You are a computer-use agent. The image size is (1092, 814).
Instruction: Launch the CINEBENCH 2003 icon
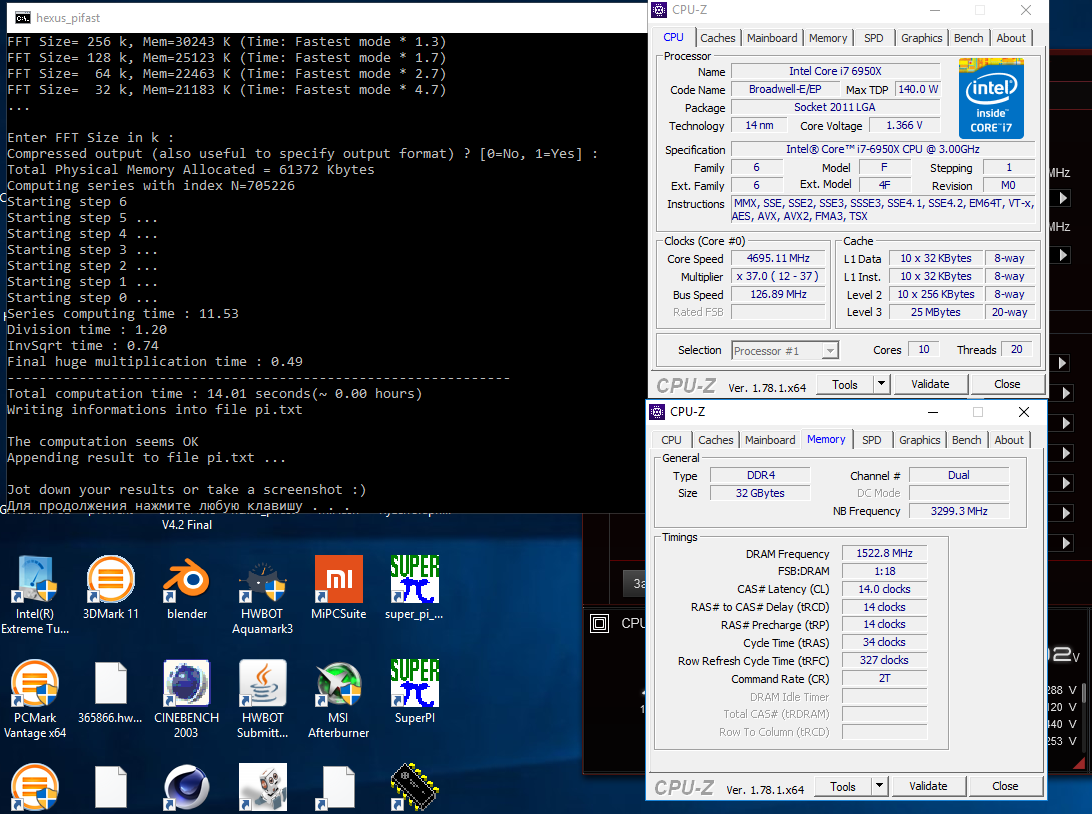click(x=187, y=698)
